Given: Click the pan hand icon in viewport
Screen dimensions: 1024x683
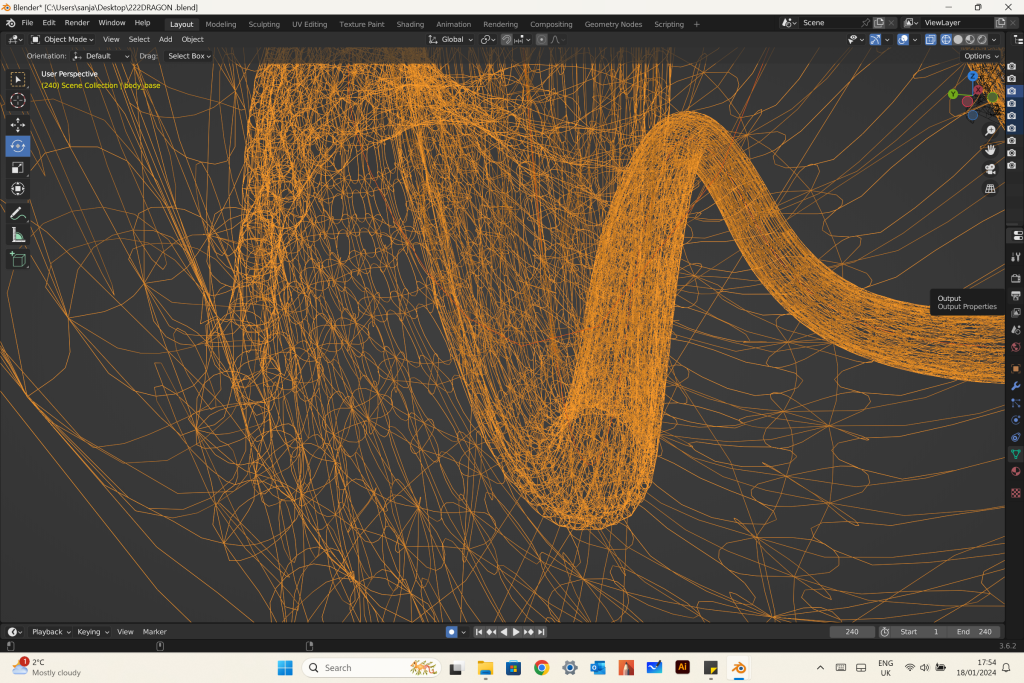Looking at the screenshot, I should point(990,150).
